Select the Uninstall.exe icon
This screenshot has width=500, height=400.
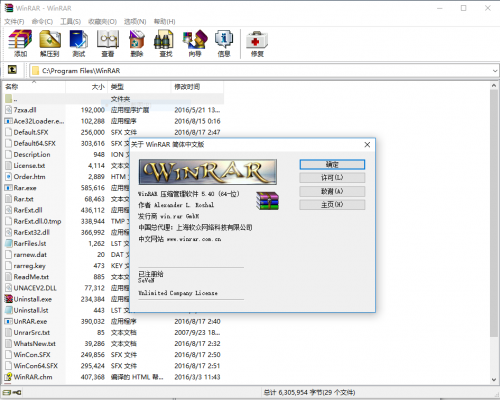click(8, 299)
